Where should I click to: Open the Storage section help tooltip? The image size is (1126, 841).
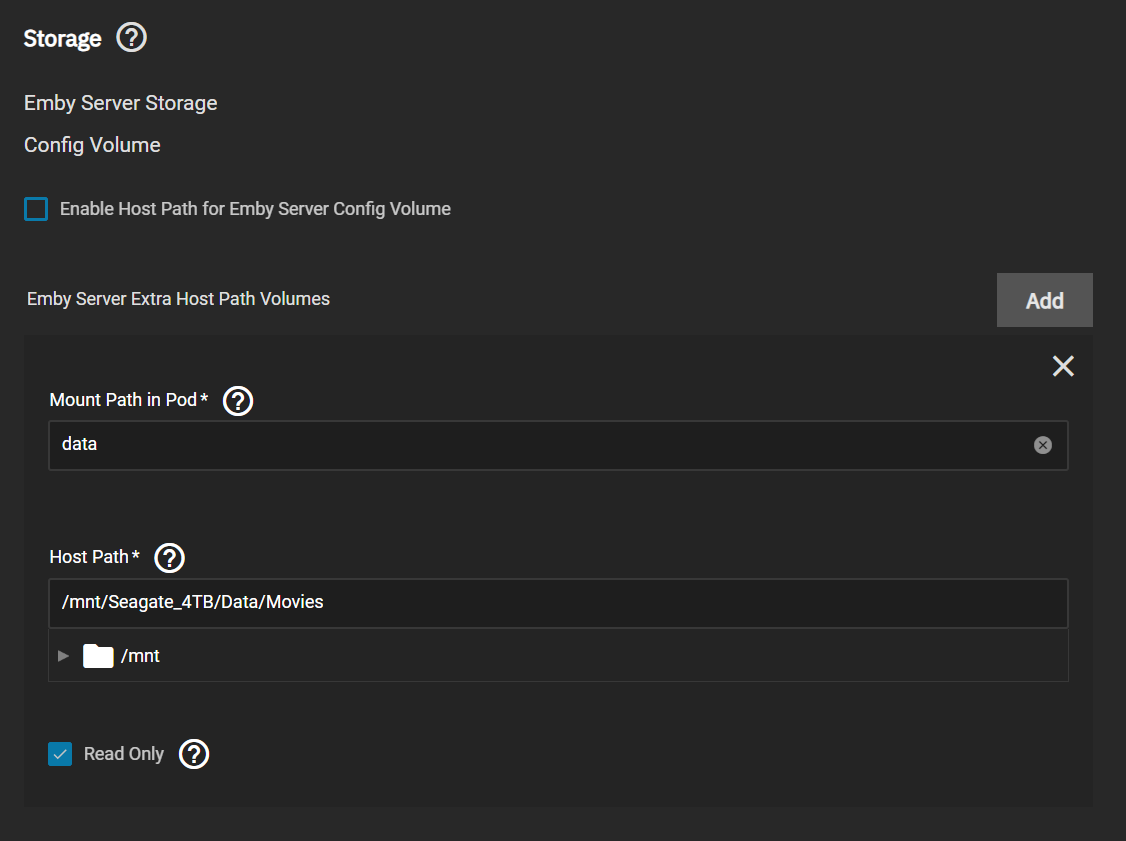point(132,39)
